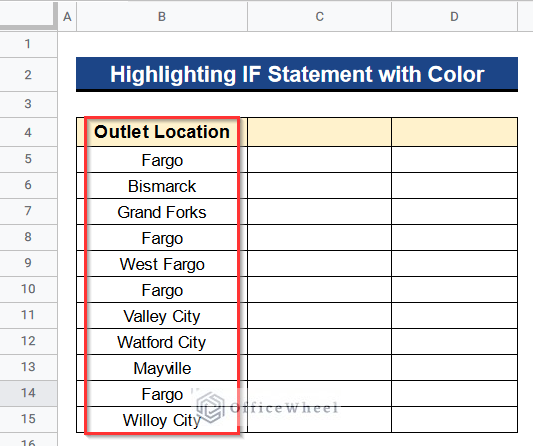Select column D header

click(454, 17)
